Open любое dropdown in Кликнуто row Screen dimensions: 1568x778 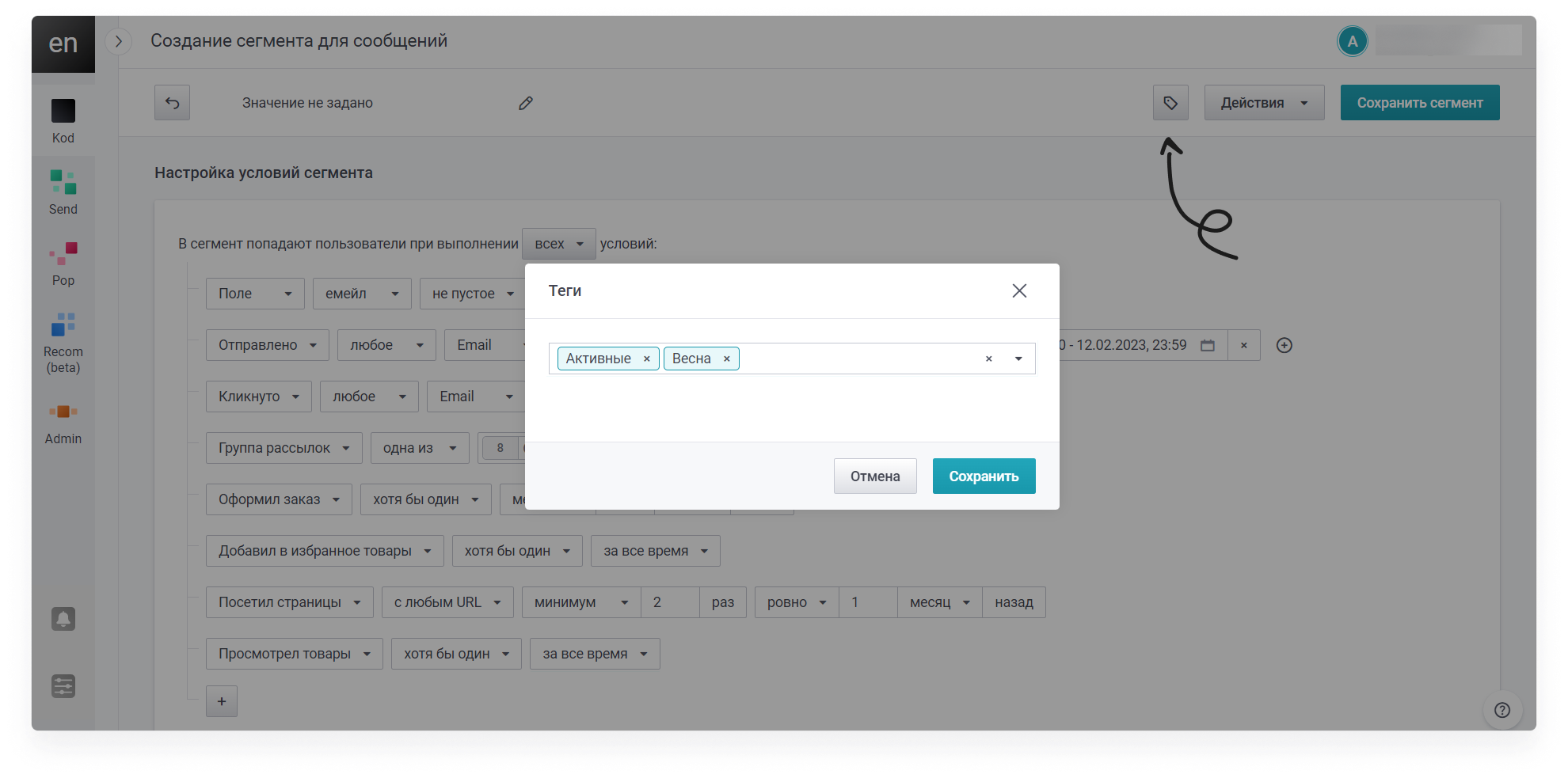coord(369,397)
